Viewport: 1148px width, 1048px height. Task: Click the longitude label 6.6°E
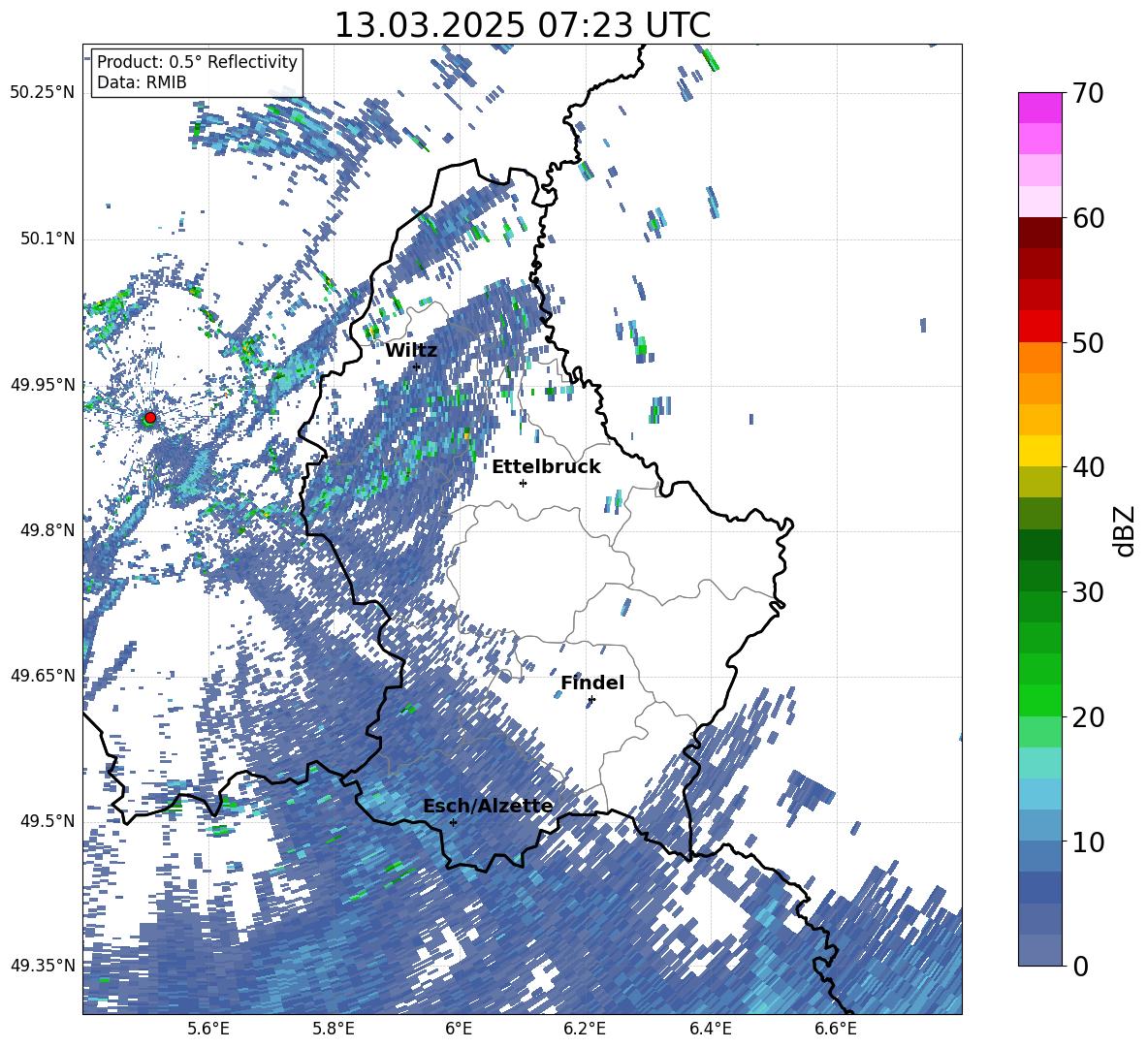[836, 1029]
